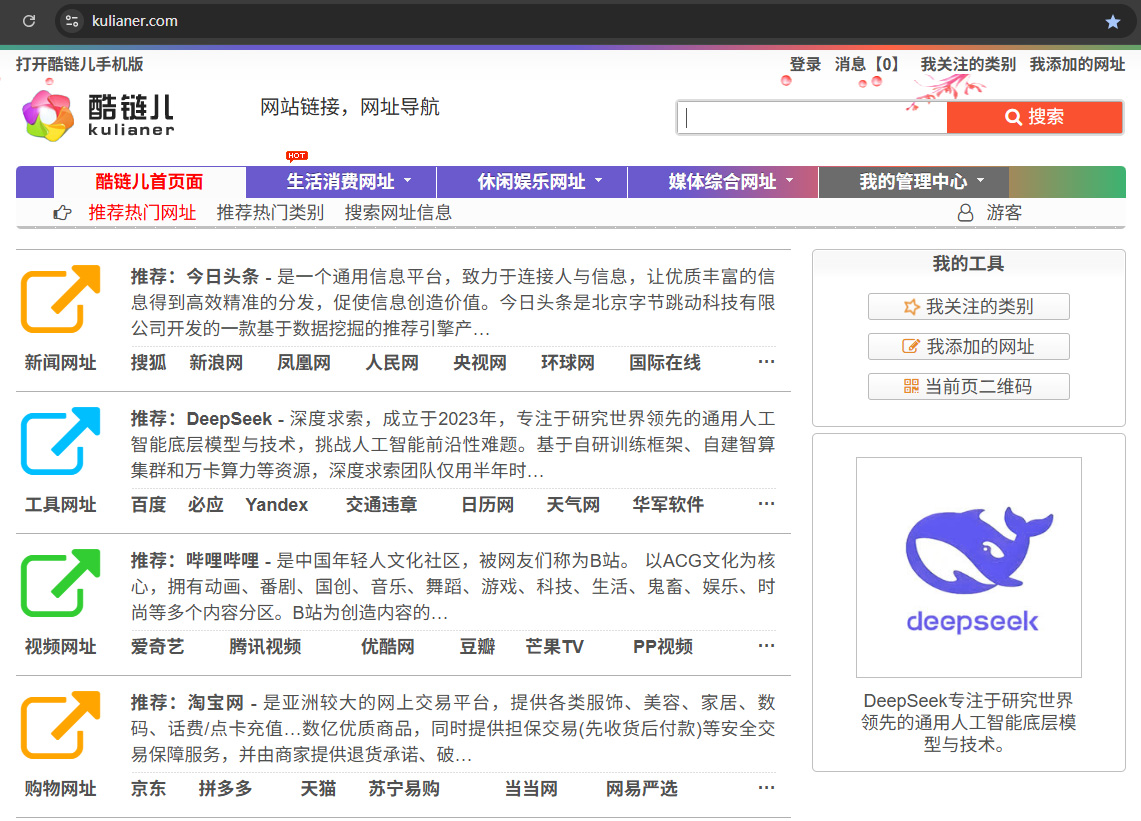Open the 网易严选 link
The width and height of the screenshot is (1141, 821).
tap(642, 788)
